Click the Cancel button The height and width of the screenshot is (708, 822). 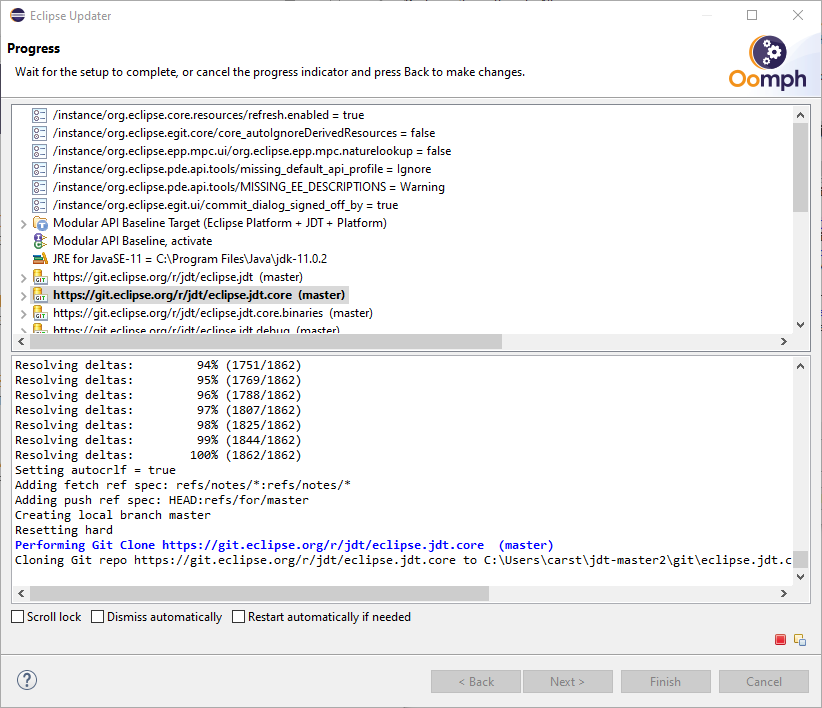click(x=764, y=682)
